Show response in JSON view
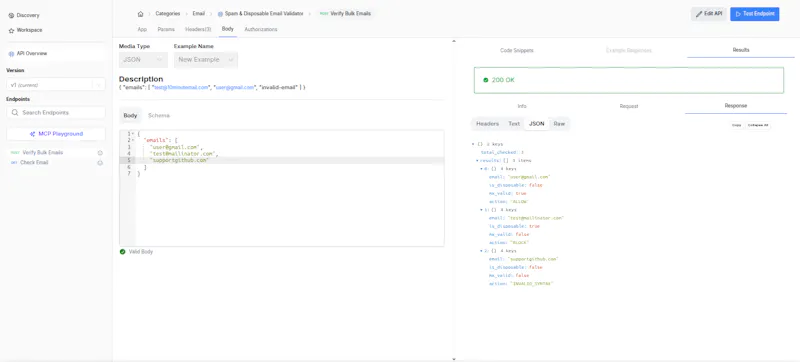Image resolution: width=800 pixels, height=362 pixels. pos(536,124)
